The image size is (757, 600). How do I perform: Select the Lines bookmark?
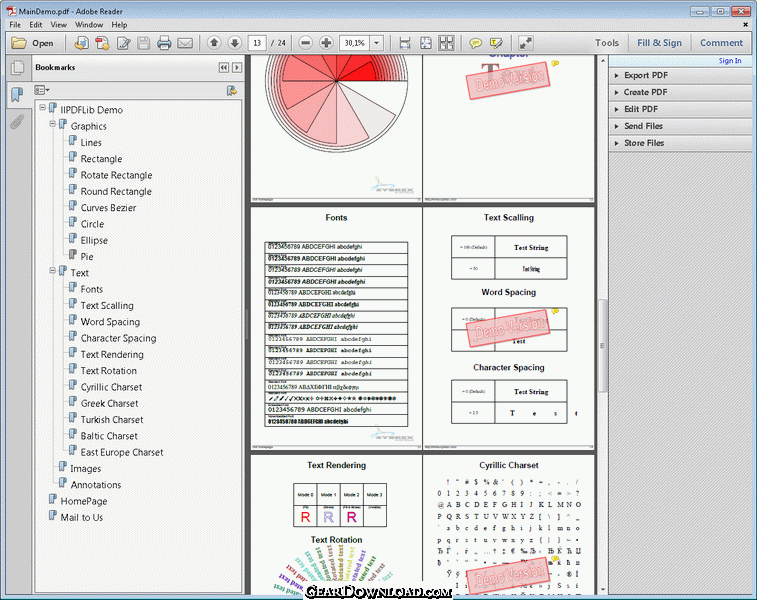click(91, 142)
